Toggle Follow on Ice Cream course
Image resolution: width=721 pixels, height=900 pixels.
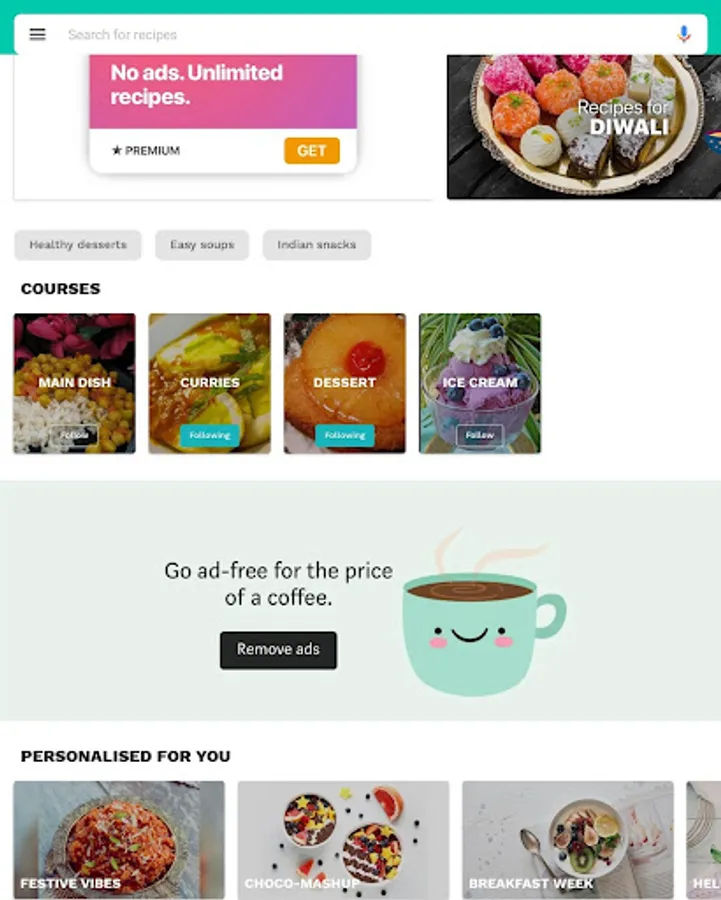point(480,435)
